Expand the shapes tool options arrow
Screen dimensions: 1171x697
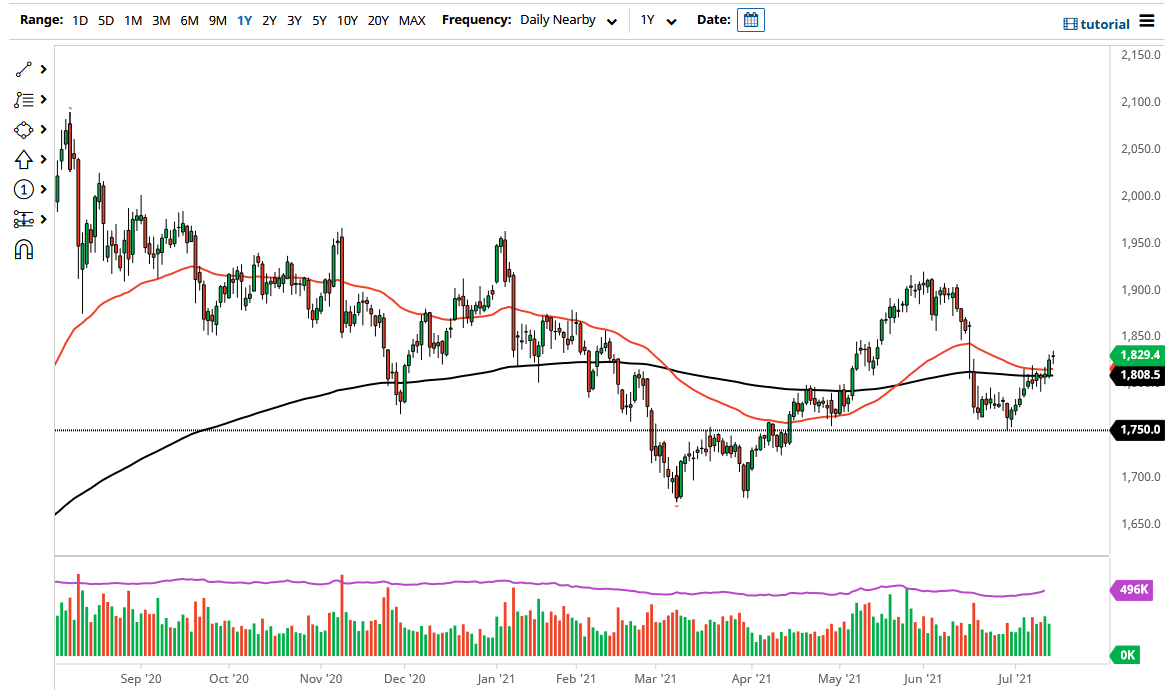(43, 129)
